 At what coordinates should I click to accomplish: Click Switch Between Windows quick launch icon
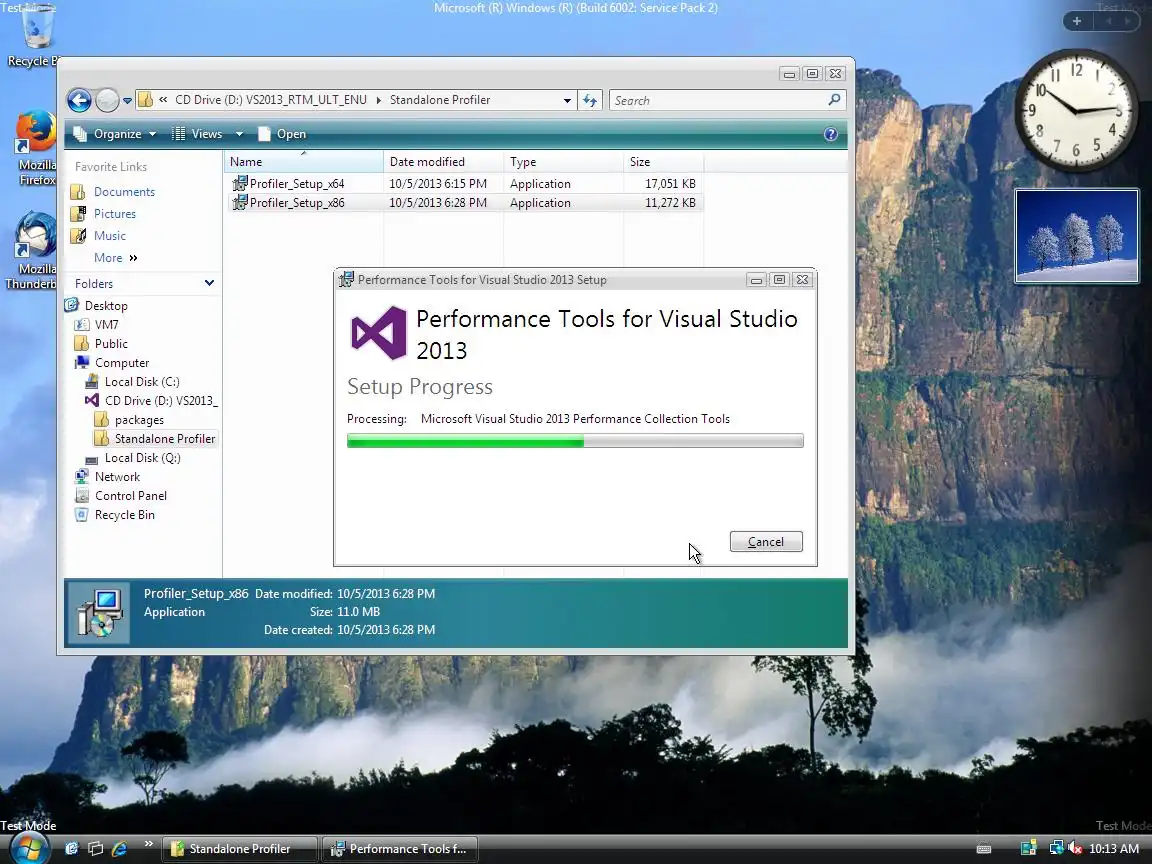[x=96, y=849]
